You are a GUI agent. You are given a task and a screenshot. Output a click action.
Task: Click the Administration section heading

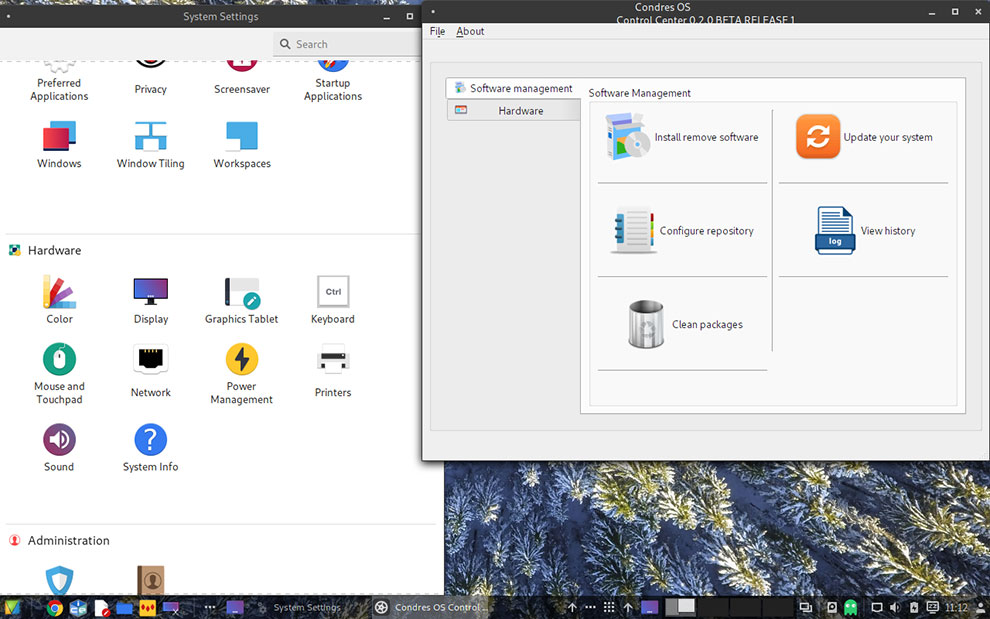tap(68, 541)
